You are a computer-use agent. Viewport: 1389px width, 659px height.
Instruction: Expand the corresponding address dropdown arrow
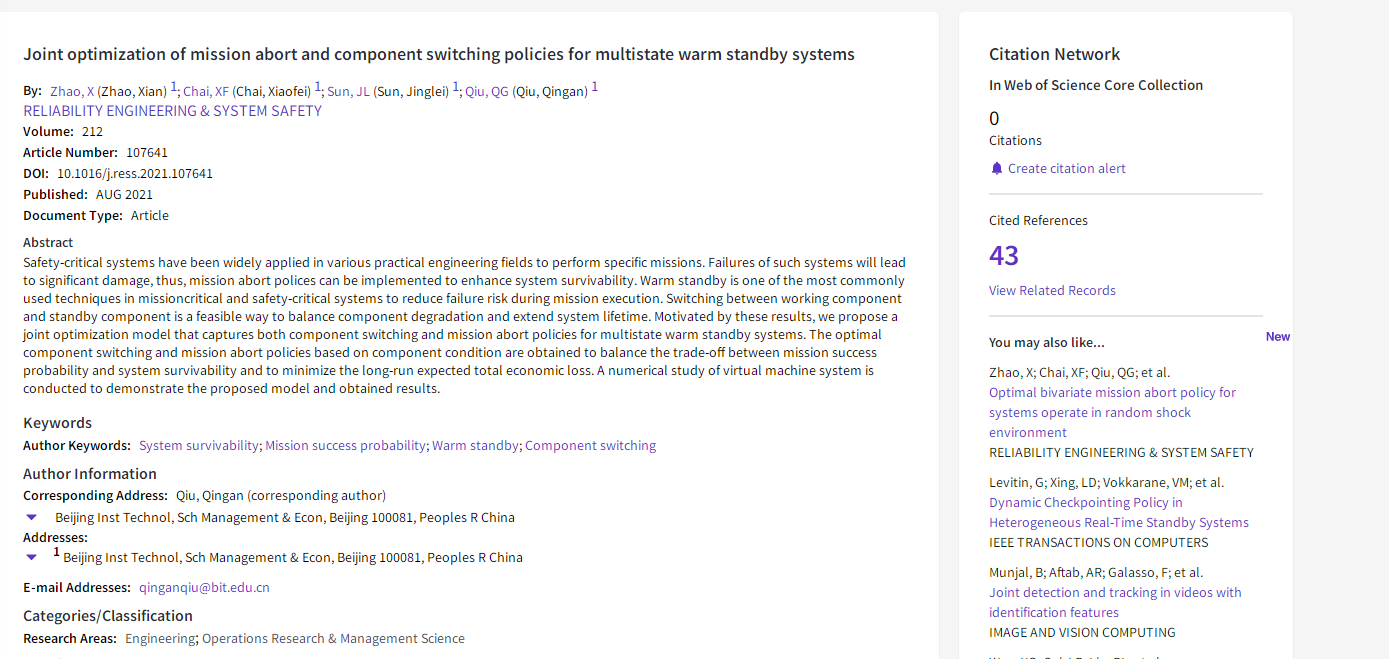32,518
